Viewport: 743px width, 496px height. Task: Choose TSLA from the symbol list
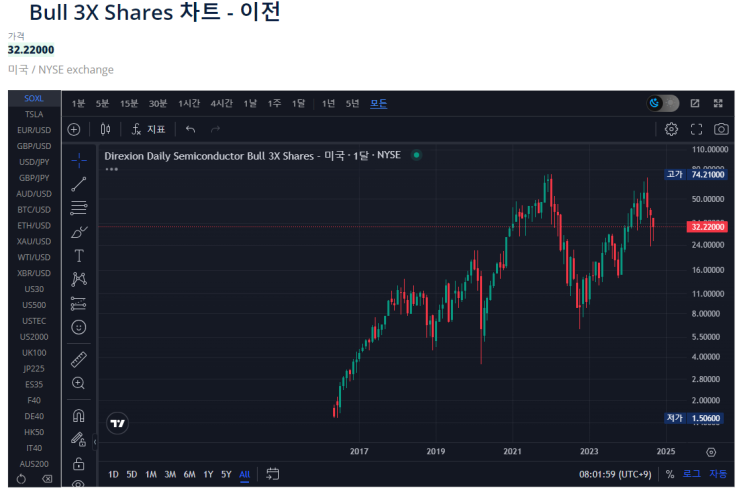[34, 114]
